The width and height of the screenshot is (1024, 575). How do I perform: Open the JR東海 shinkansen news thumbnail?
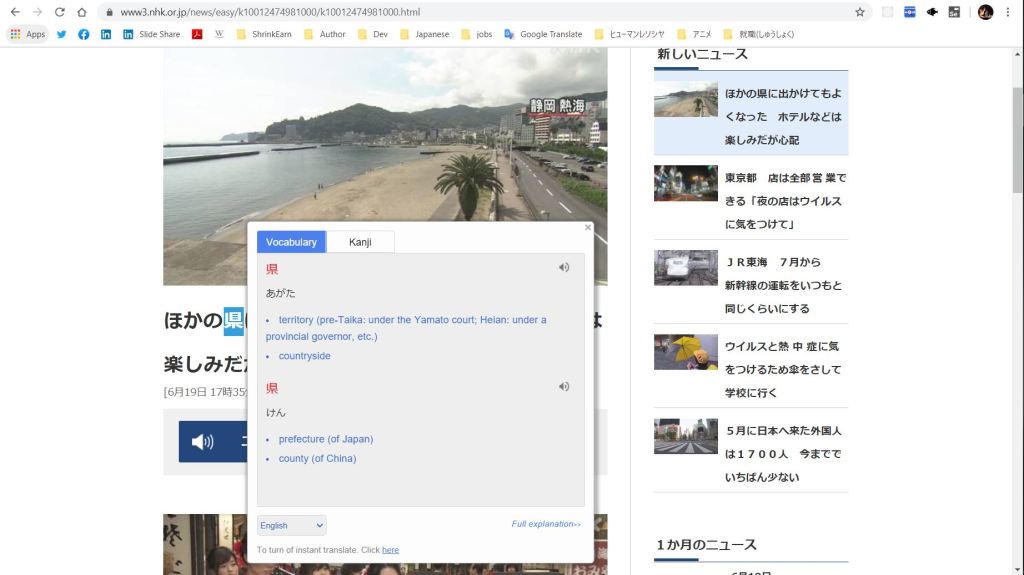pyautogui.click(x=685, y=268)
